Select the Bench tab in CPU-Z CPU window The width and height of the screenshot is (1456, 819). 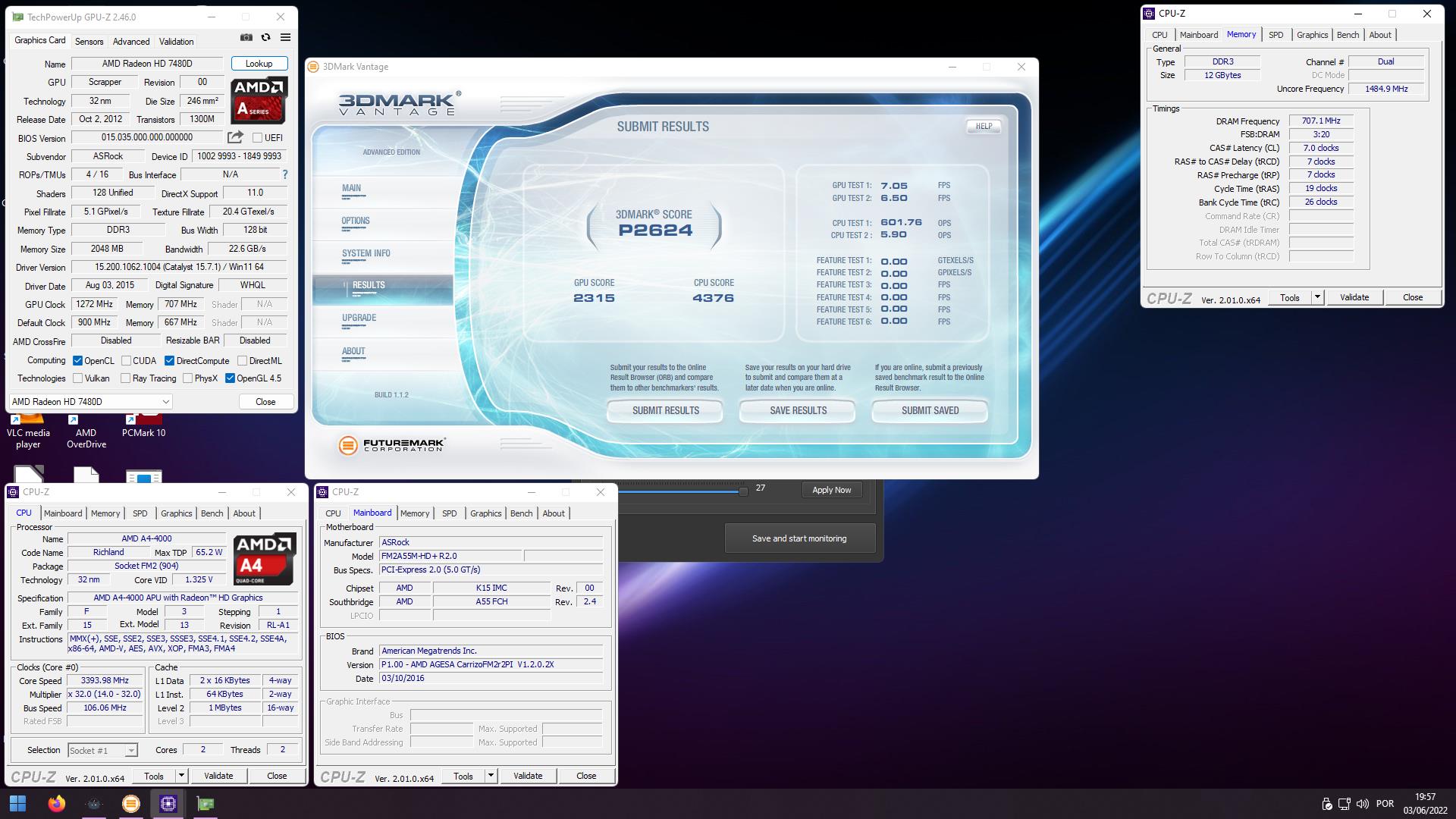click(x=212, y=513)
